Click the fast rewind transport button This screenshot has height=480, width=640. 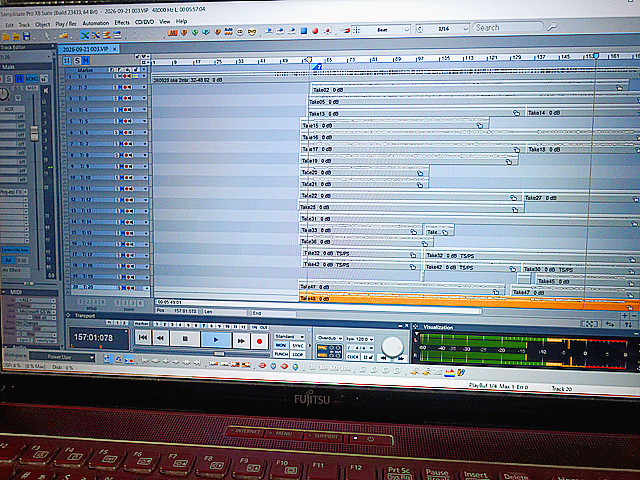(x=161, y=338)
